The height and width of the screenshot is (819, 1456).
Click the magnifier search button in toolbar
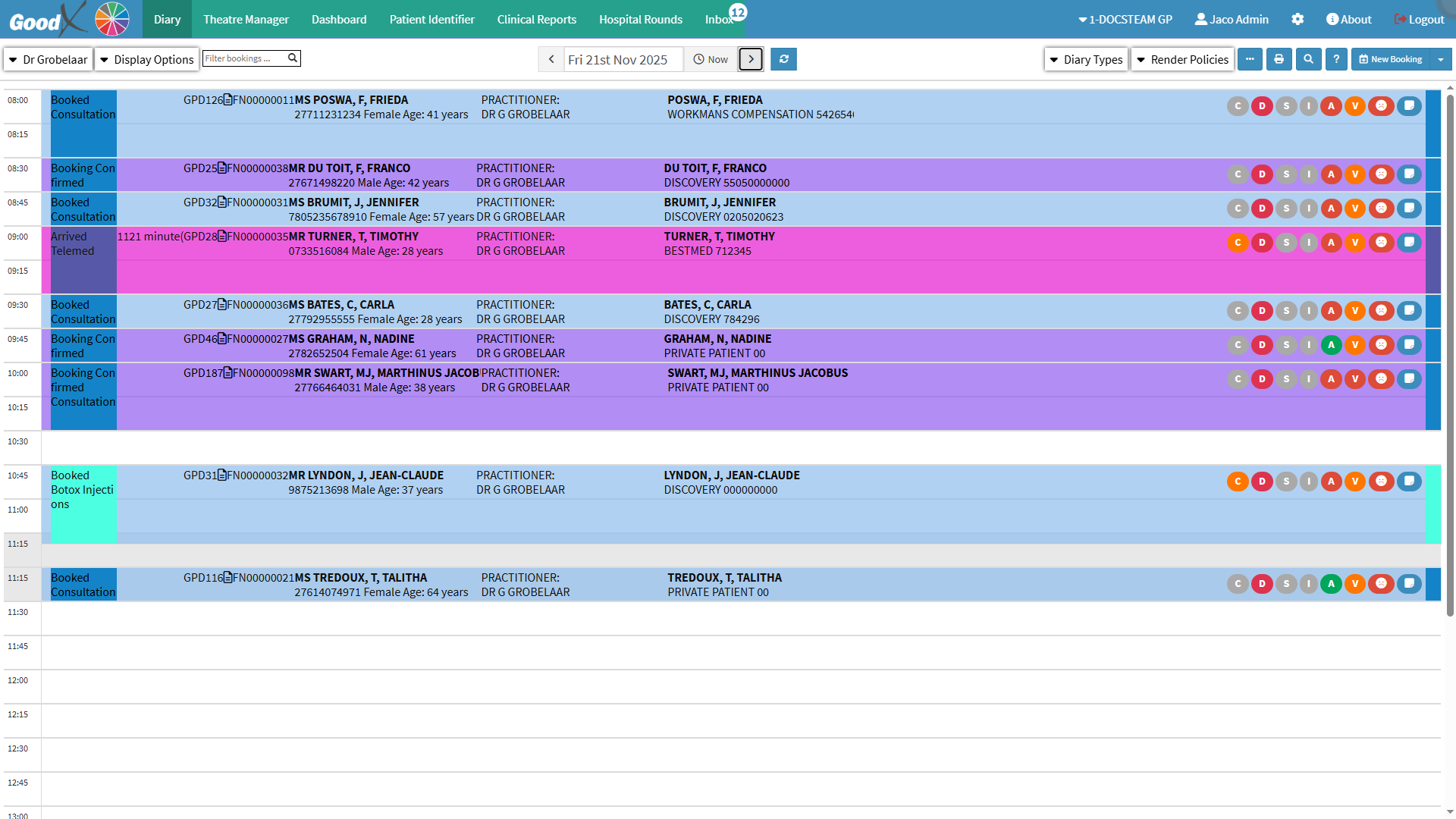coord(1308,59)
